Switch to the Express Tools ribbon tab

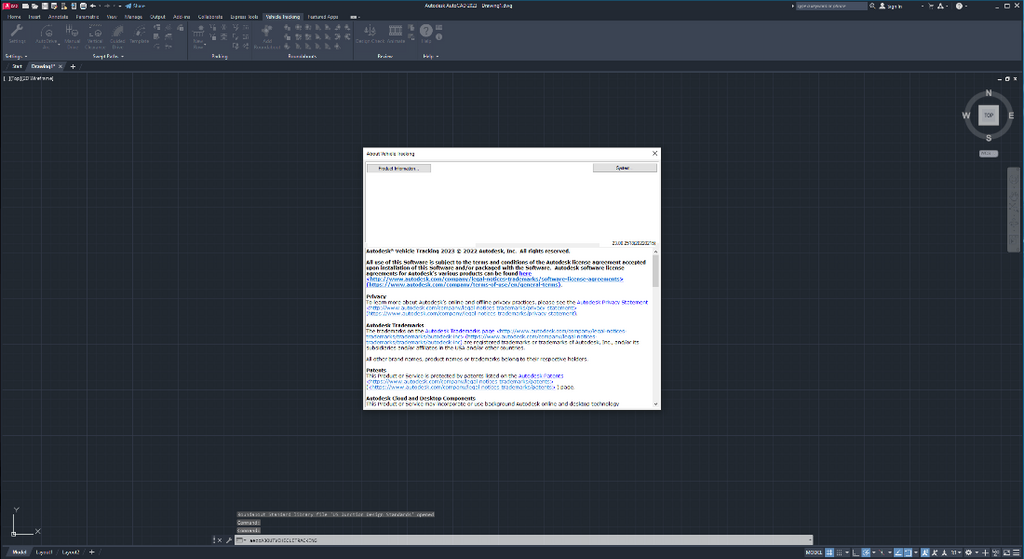[244, 17]
